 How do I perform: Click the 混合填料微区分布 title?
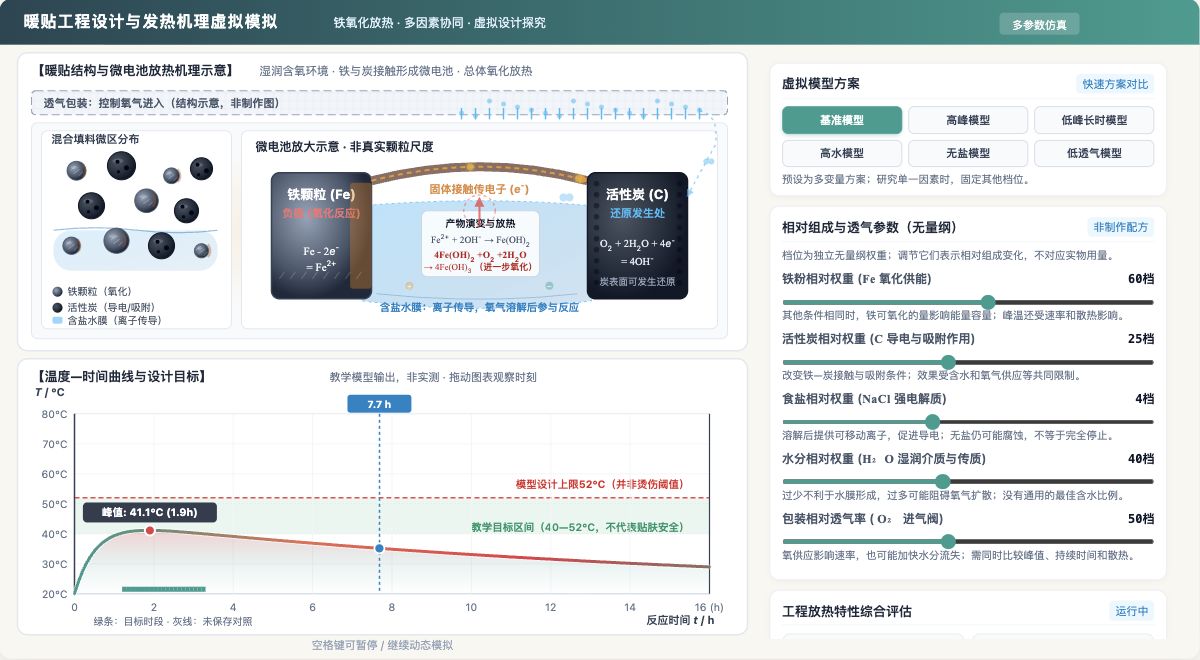click(96, 139)
